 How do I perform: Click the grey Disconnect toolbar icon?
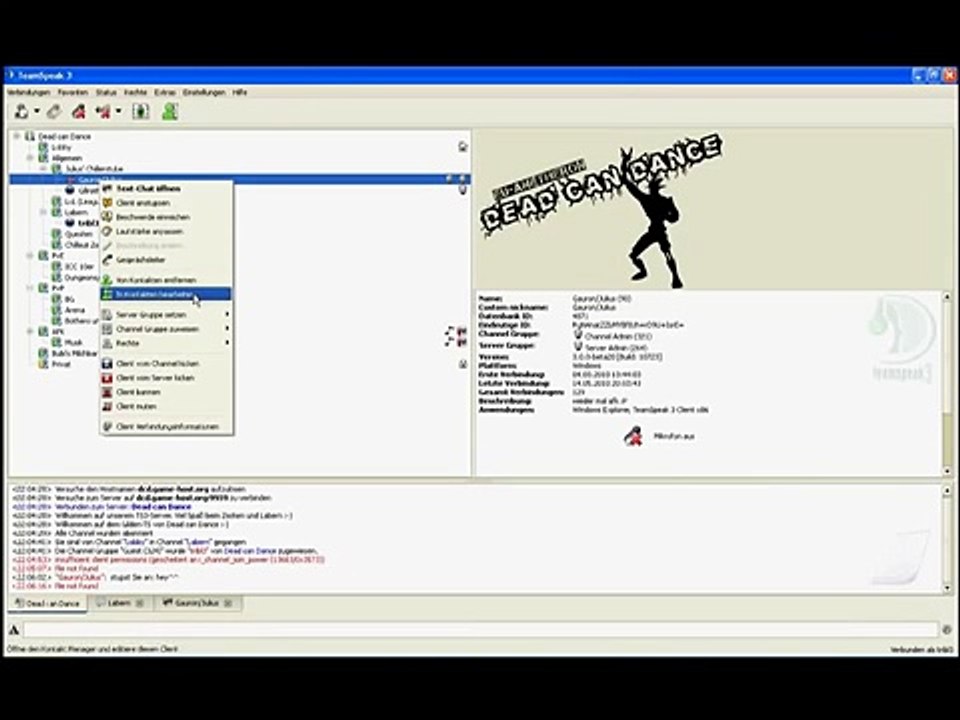pos(54,111)
